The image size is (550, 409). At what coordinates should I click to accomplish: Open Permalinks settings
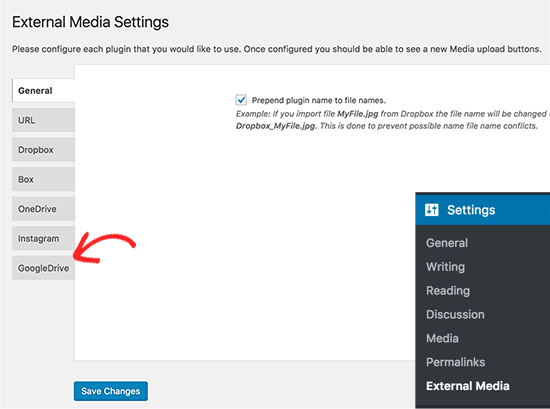tap(456, 362)
